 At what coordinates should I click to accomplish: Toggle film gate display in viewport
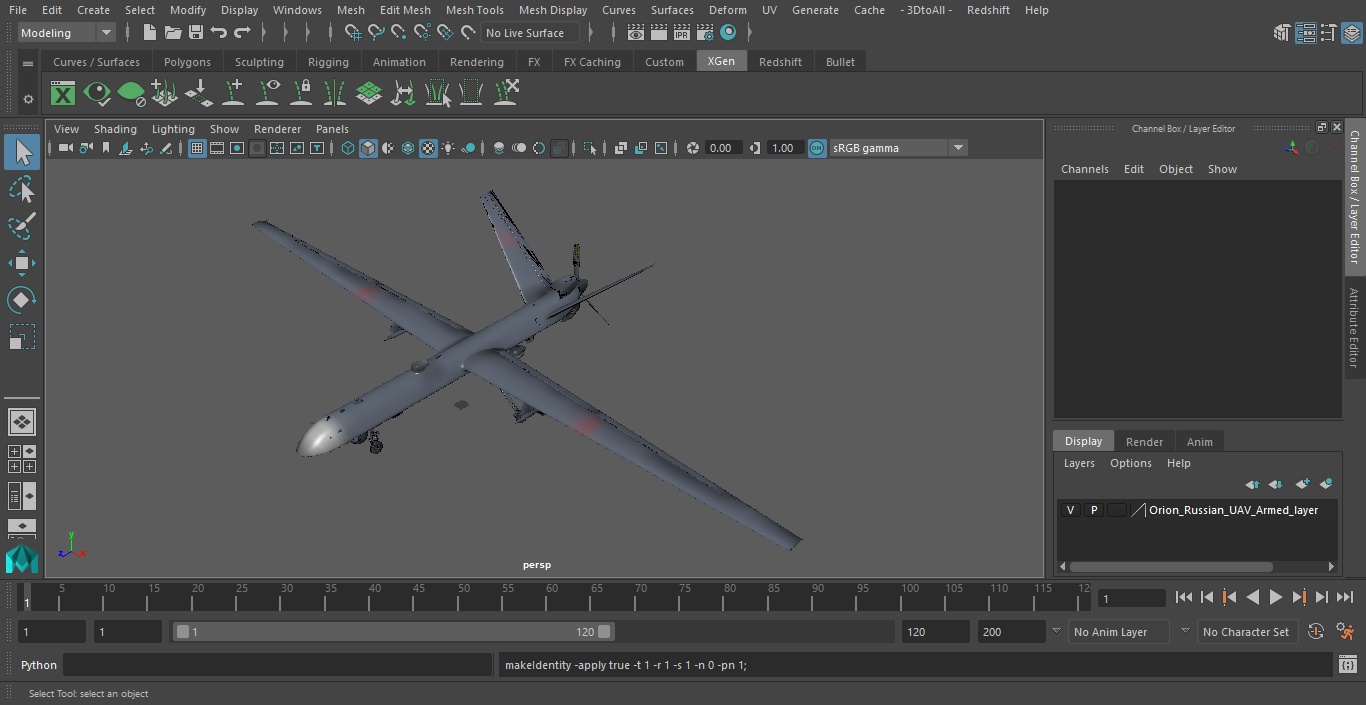point(217,148)
